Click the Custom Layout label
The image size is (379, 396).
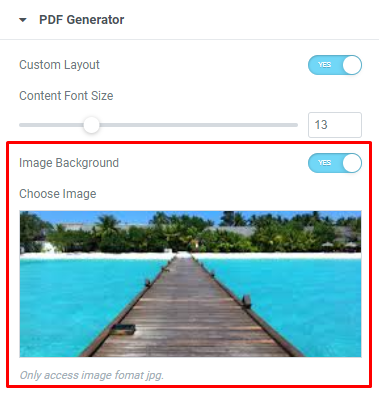click(x=59, y=65)
